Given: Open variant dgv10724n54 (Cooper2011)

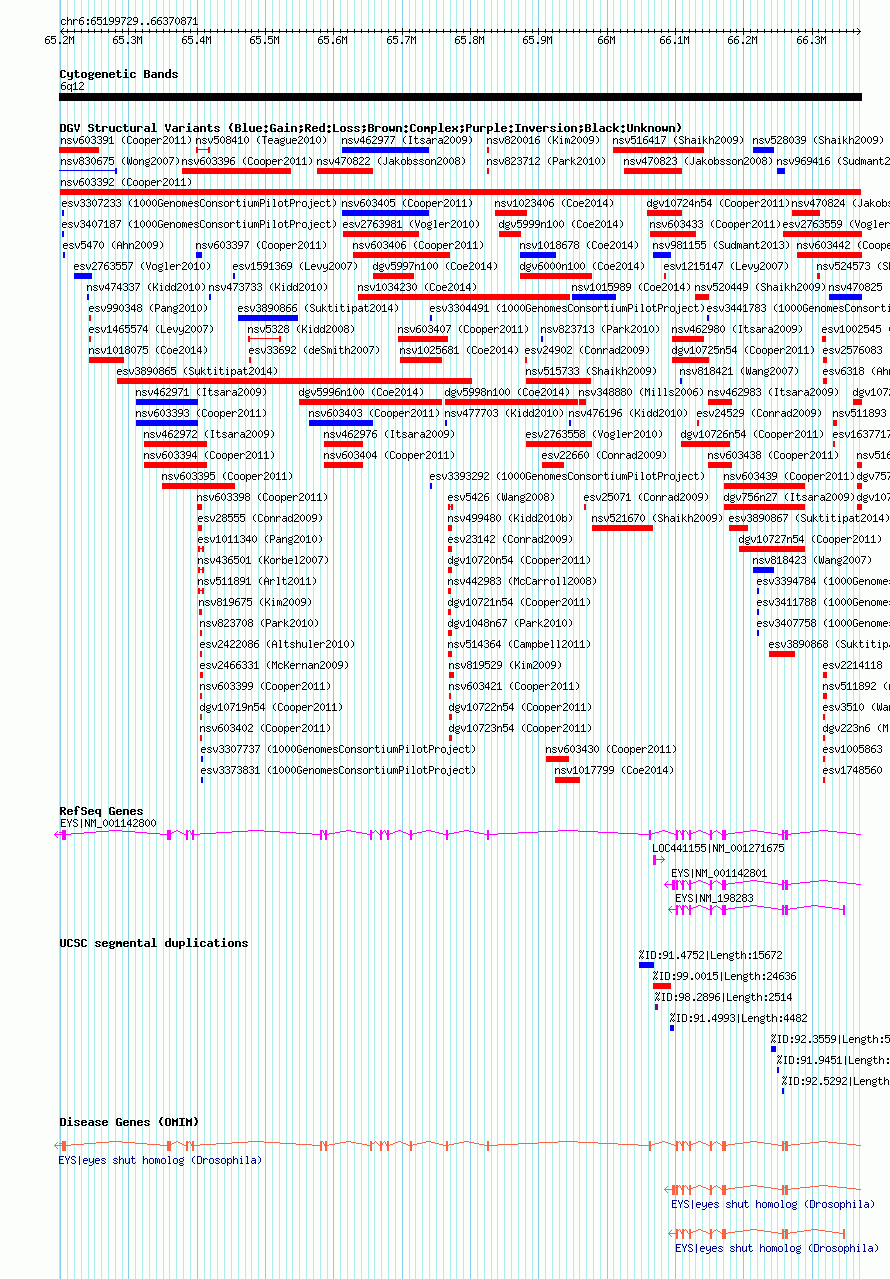Looking at the screenshot, I should click(x=718, y=203).
